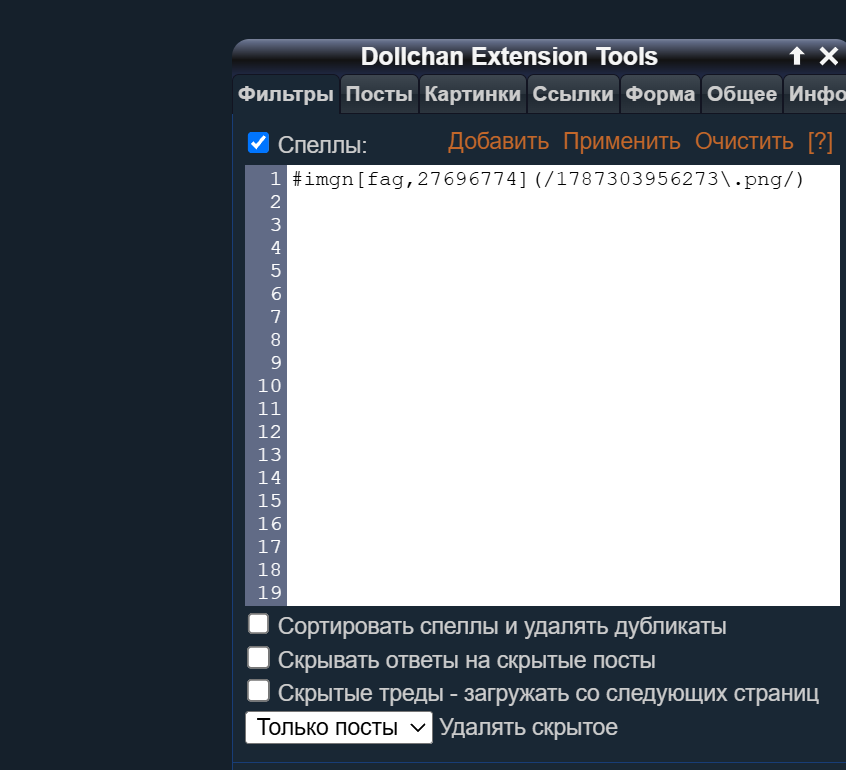The width and height of the screenshot is (846, 770).
Task: Enable Скрывать ответы на скрытые посты
Action: pos(258,658)
